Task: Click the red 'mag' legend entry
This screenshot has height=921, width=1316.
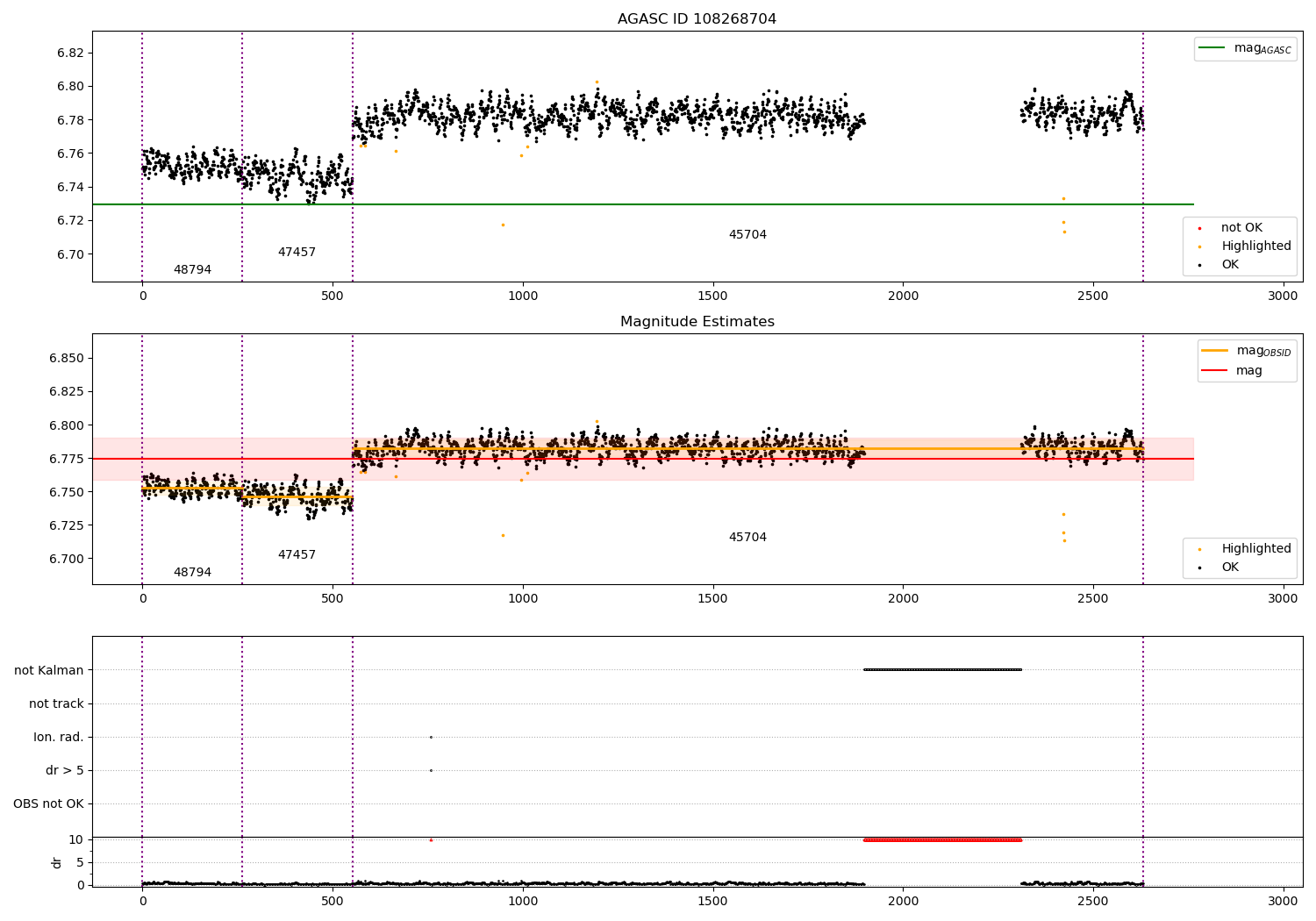Action: (x=1233, y=370)
